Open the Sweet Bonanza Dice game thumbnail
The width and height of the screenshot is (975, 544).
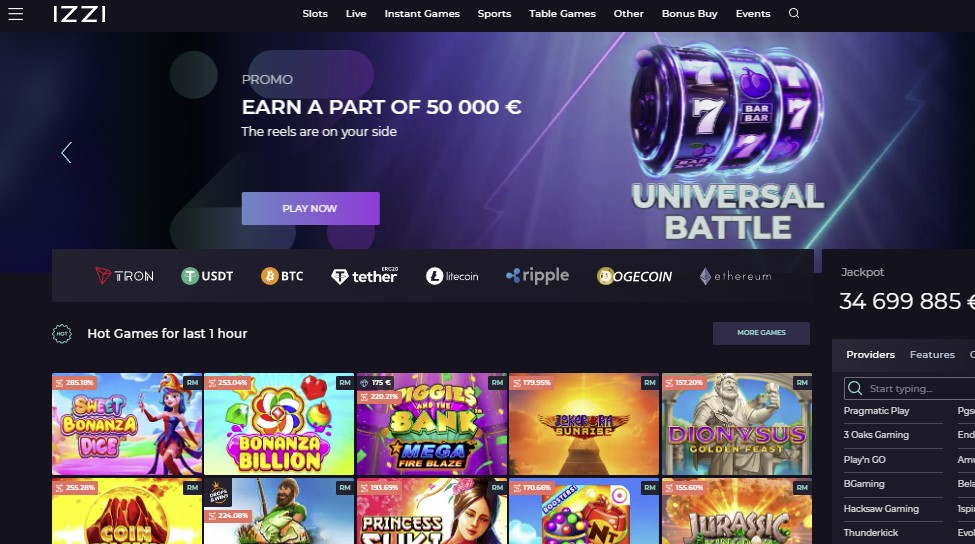[127, 424]
